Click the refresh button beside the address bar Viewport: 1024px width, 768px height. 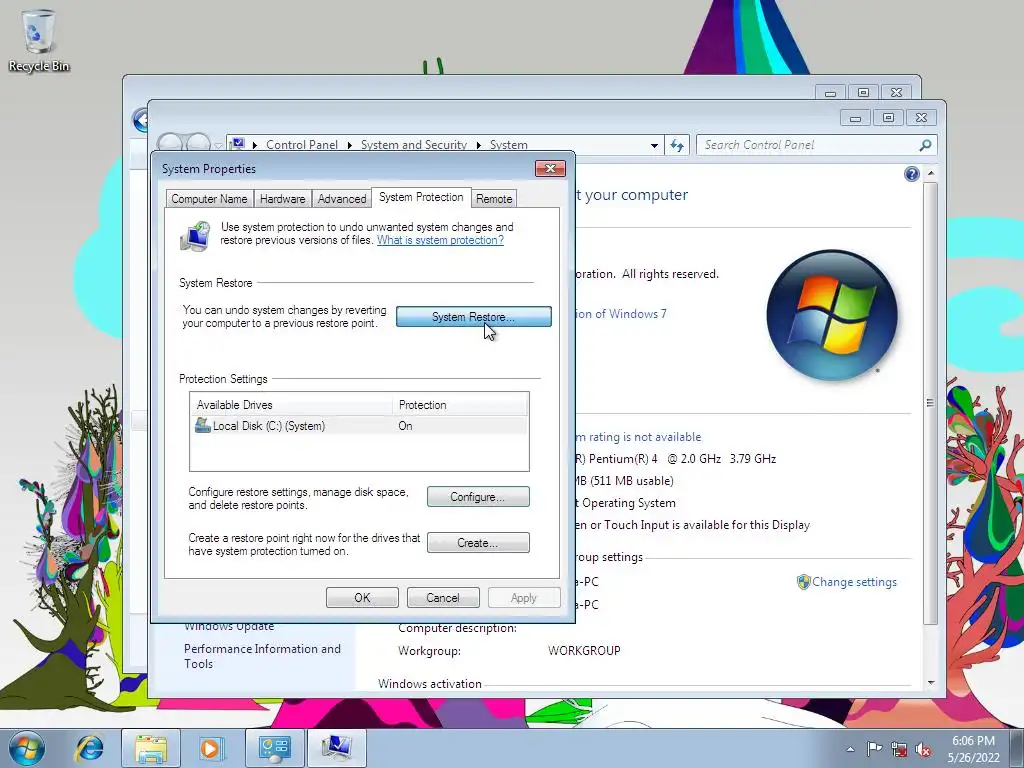(x=677, y=145)
